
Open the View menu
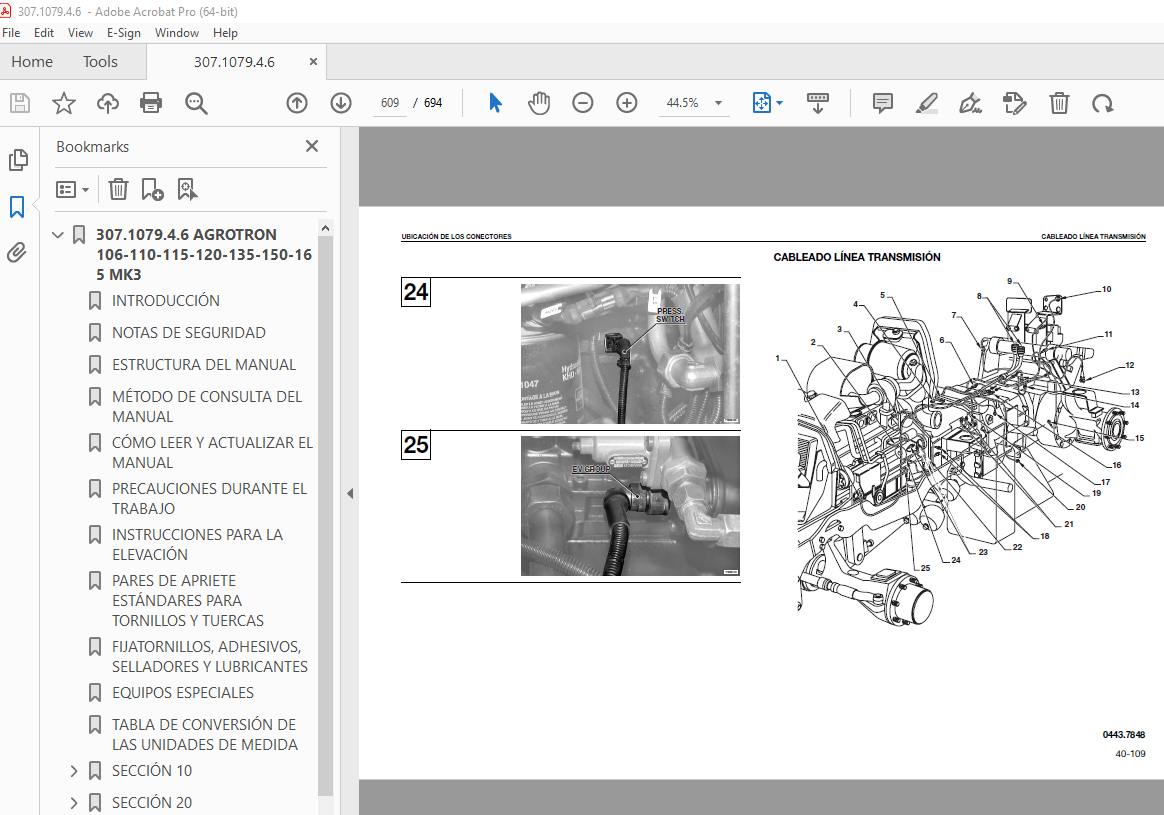pyautogui.click(x=80, y=33)
